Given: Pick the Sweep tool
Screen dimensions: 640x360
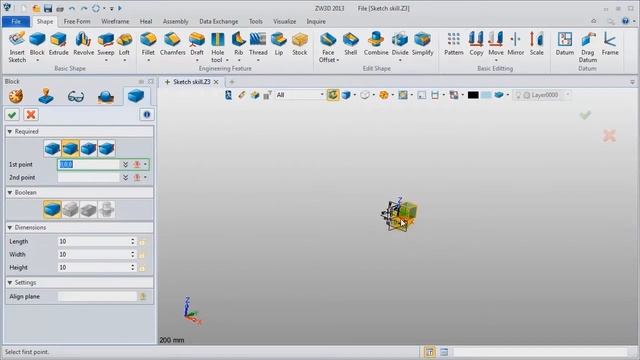Looking at the screenshot, I should (106, 43).
